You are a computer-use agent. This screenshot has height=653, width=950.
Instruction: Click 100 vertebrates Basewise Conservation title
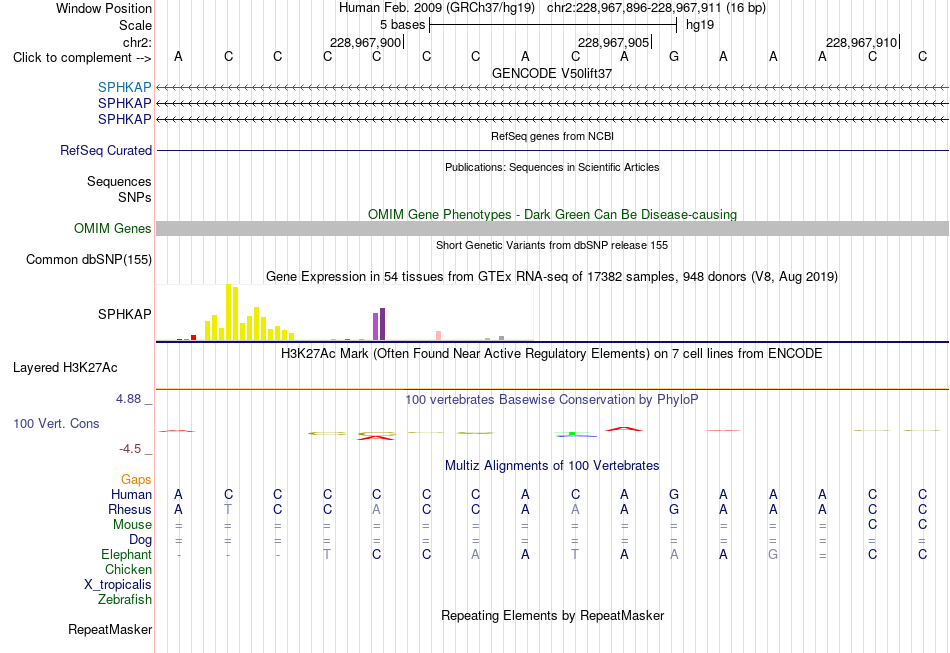(x=552, y=400)
